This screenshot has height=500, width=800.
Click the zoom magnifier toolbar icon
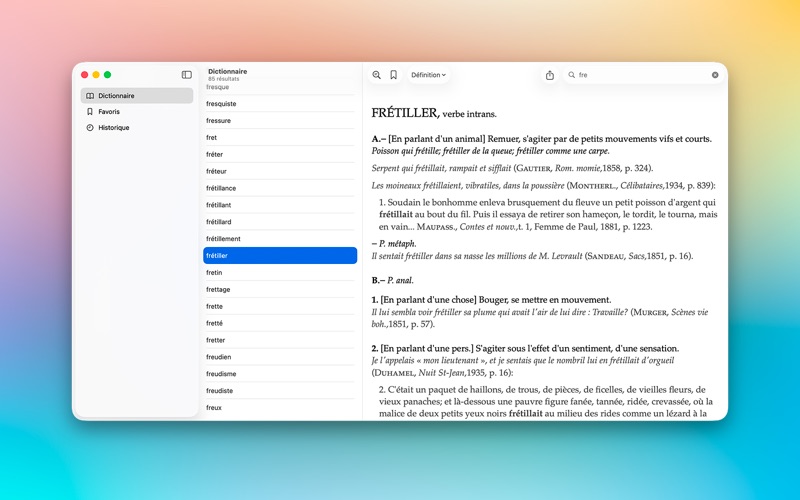click(377, 75)
